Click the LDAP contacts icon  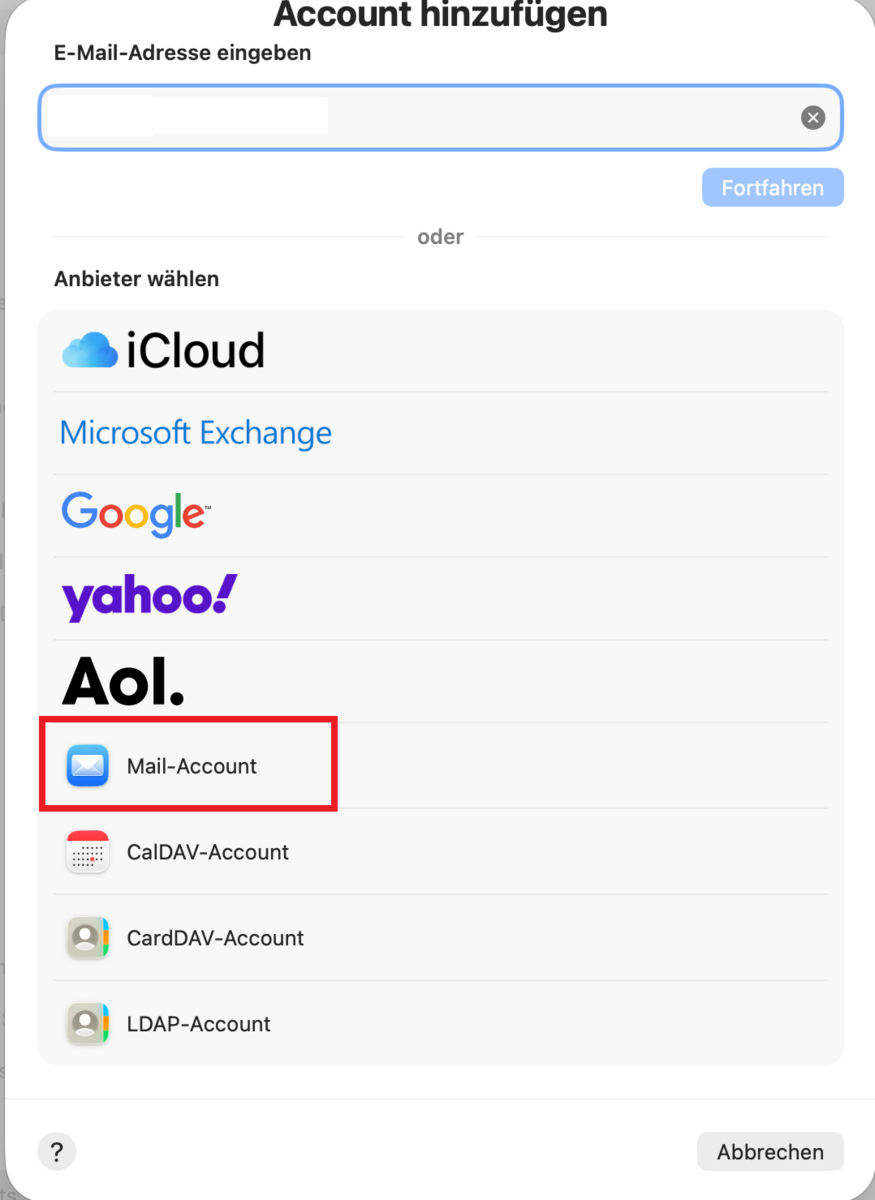click(87, 1024)
